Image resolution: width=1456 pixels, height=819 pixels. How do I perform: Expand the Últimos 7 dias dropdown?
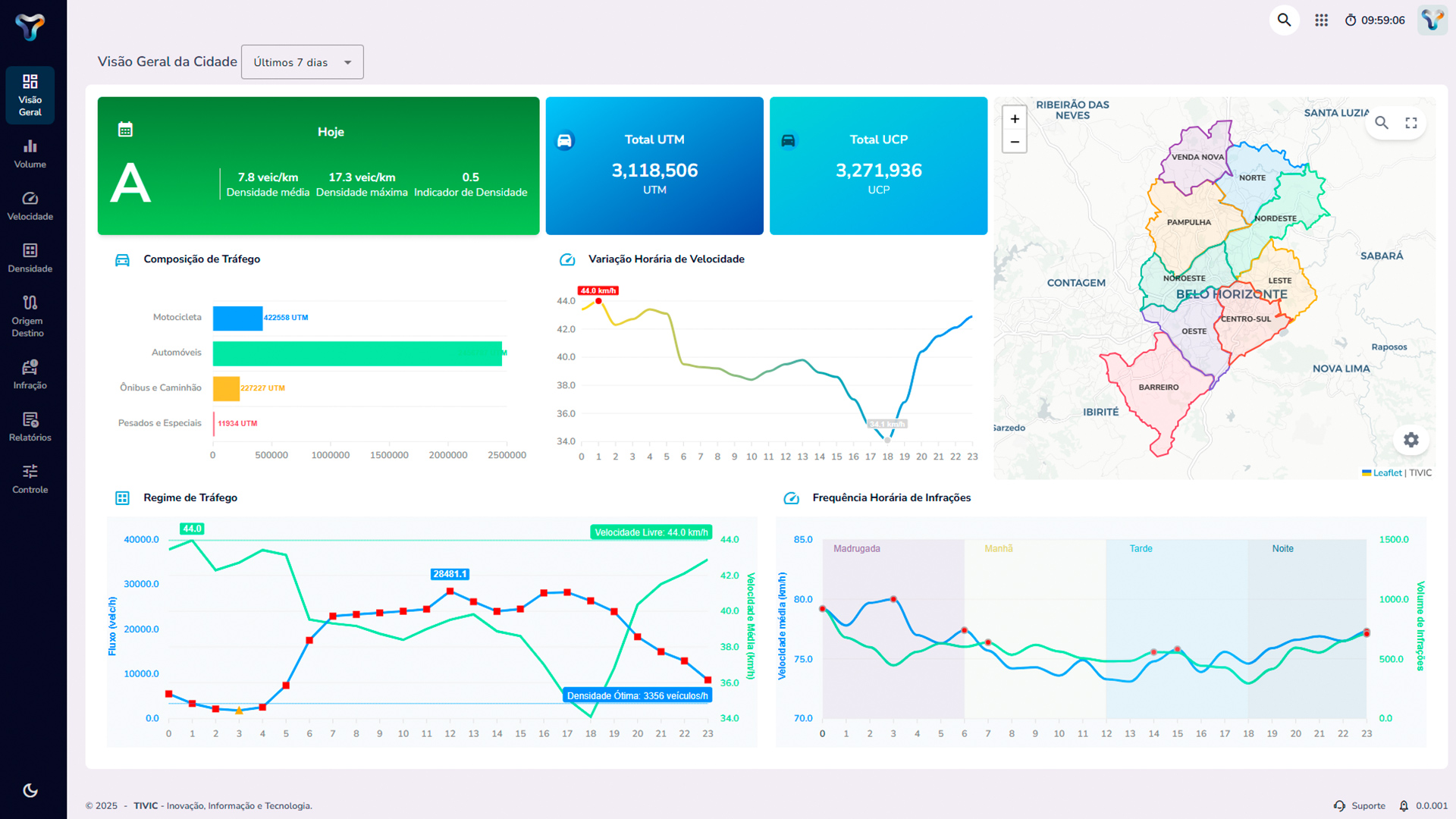tap(302, 62)
